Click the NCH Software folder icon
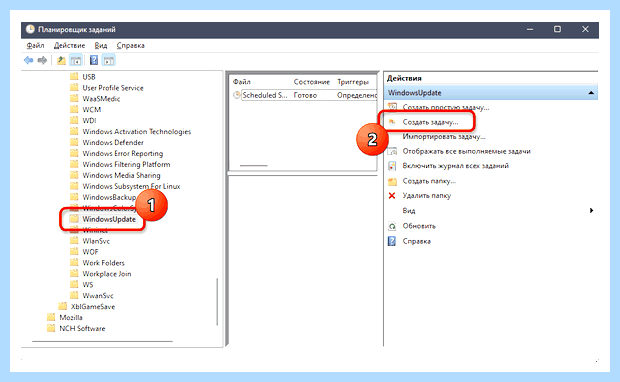 [x=51, y=328]
